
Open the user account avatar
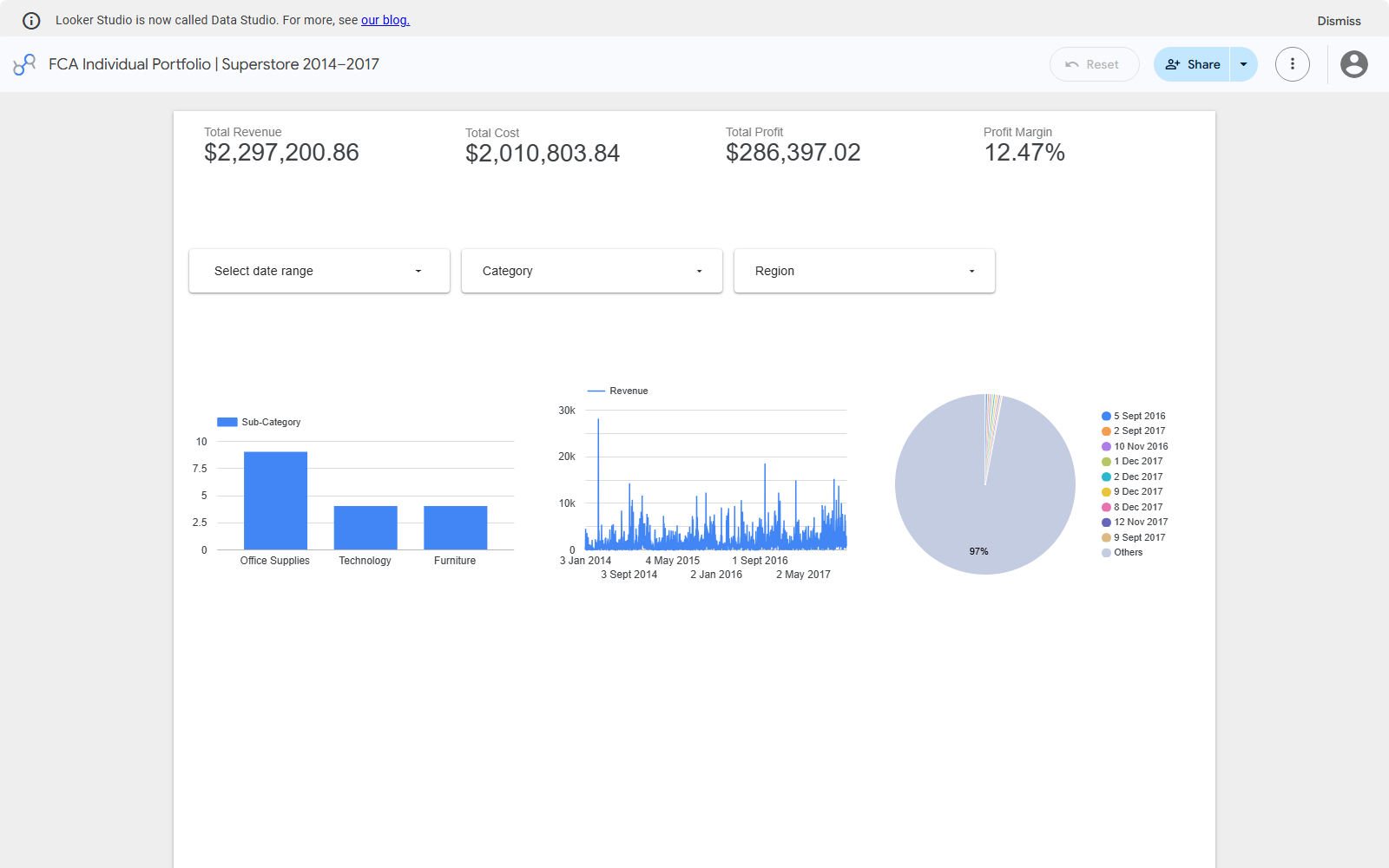tap(1354, 64)
